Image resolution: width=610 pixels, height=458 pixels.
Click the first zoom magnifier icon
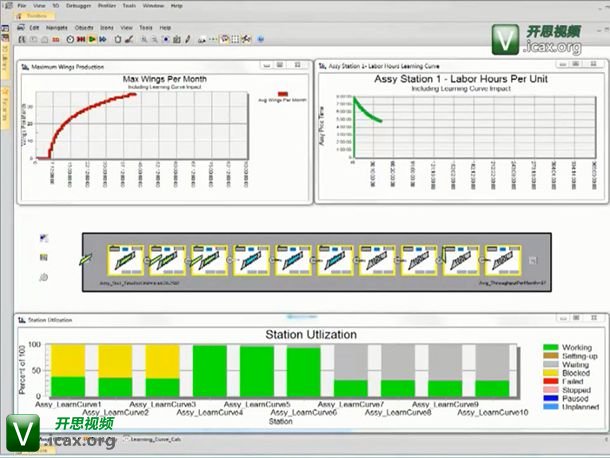click(144, 39)
